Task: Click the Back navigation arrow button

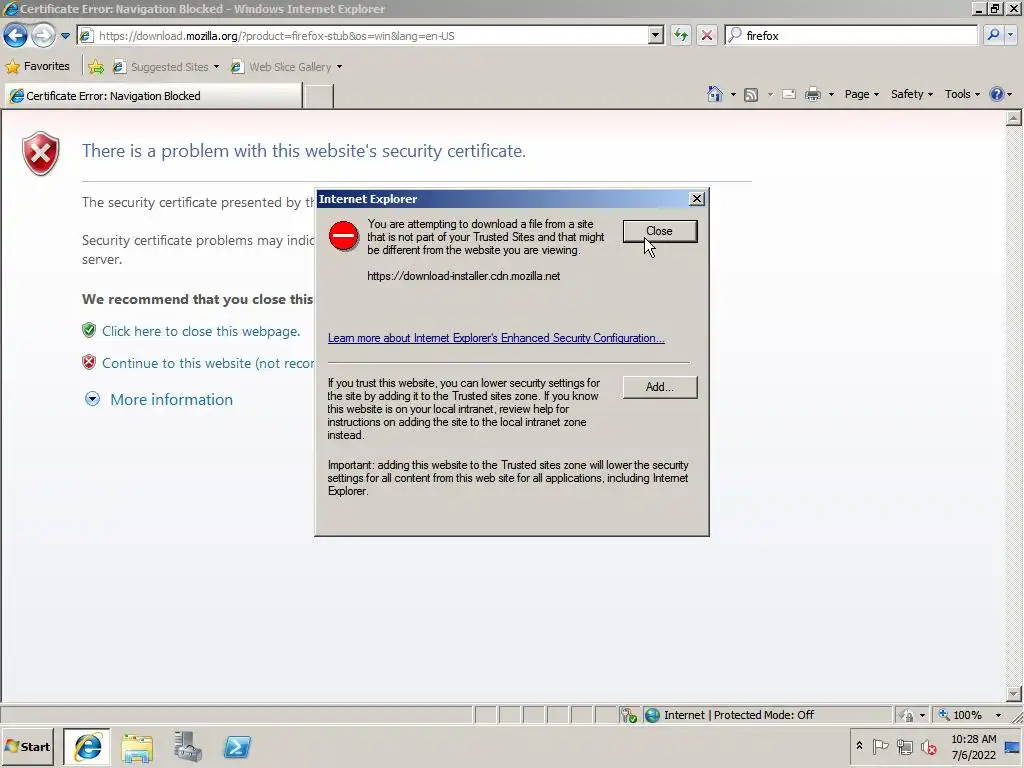Action: [x=15, y=35]
